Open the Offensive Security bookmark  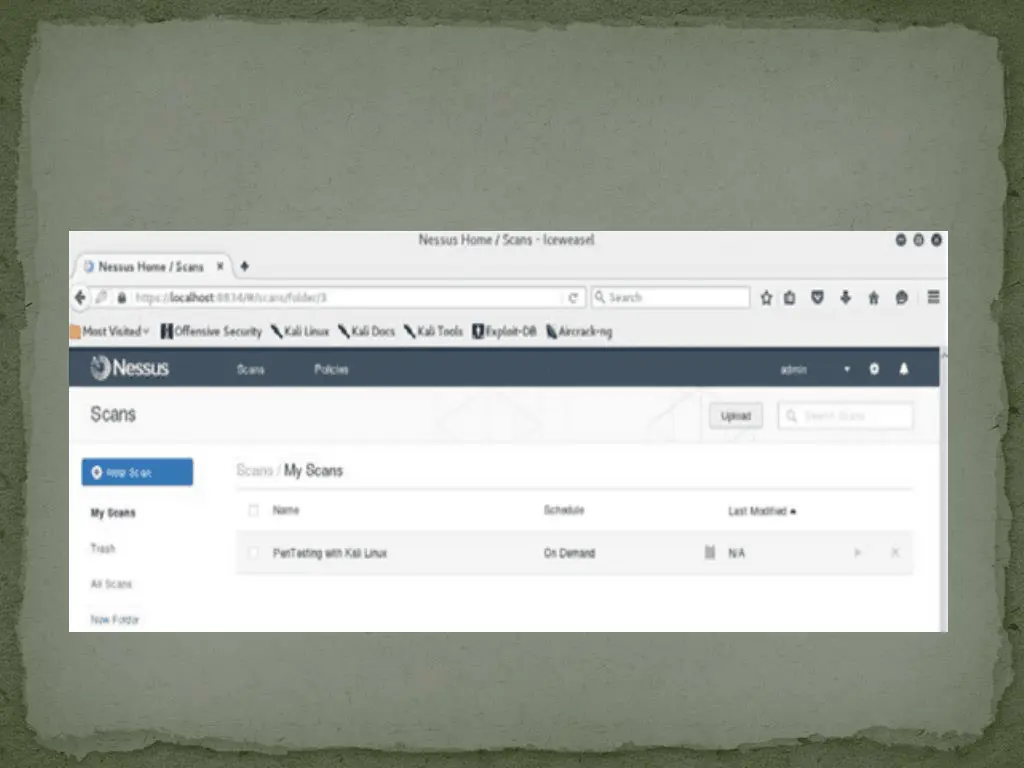tap(212, 332)
